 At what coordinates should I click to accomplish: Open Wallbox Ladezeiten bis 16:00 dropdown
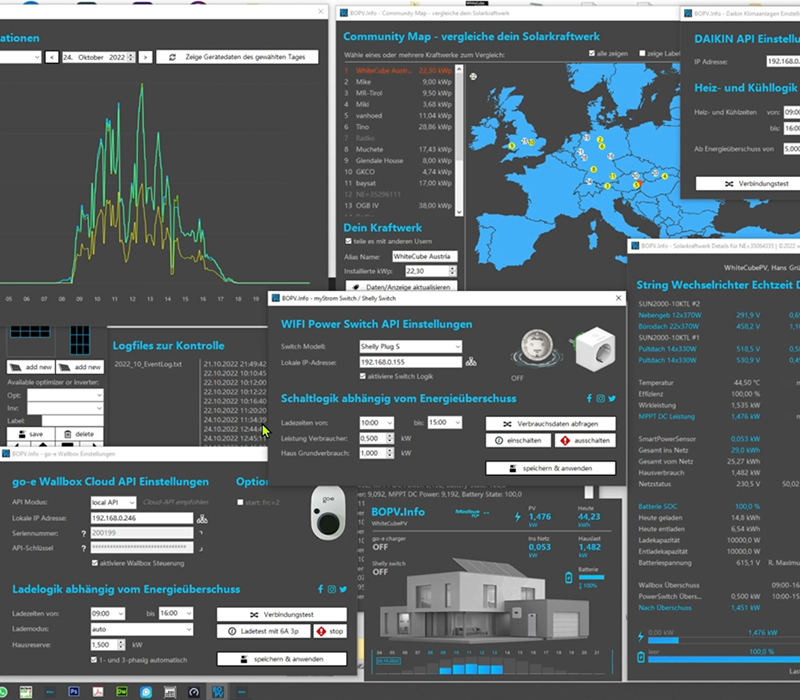click(176, 613)
